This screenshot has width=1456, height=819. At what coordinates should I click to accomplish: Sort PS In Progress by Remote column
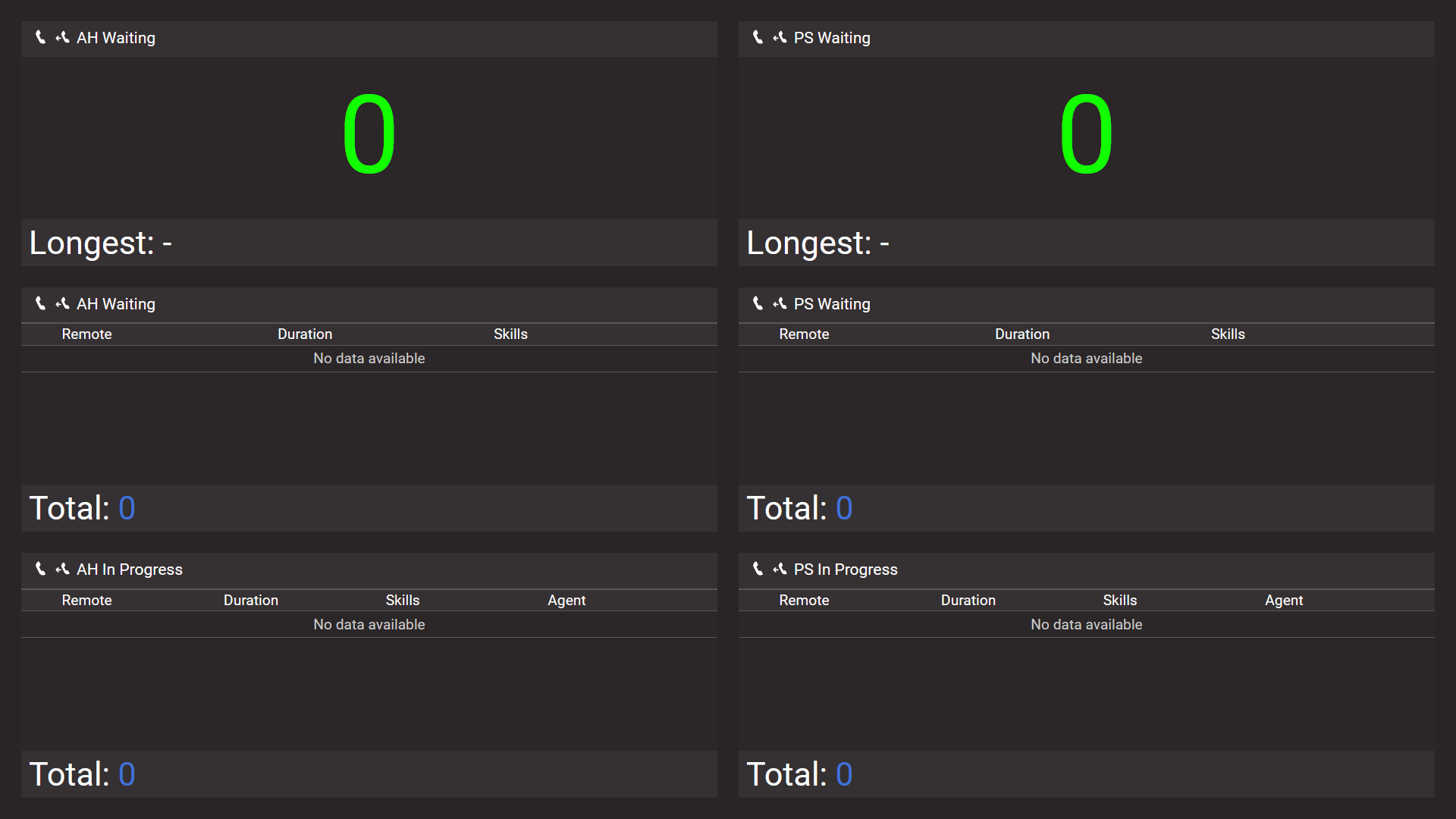[804, 601]
